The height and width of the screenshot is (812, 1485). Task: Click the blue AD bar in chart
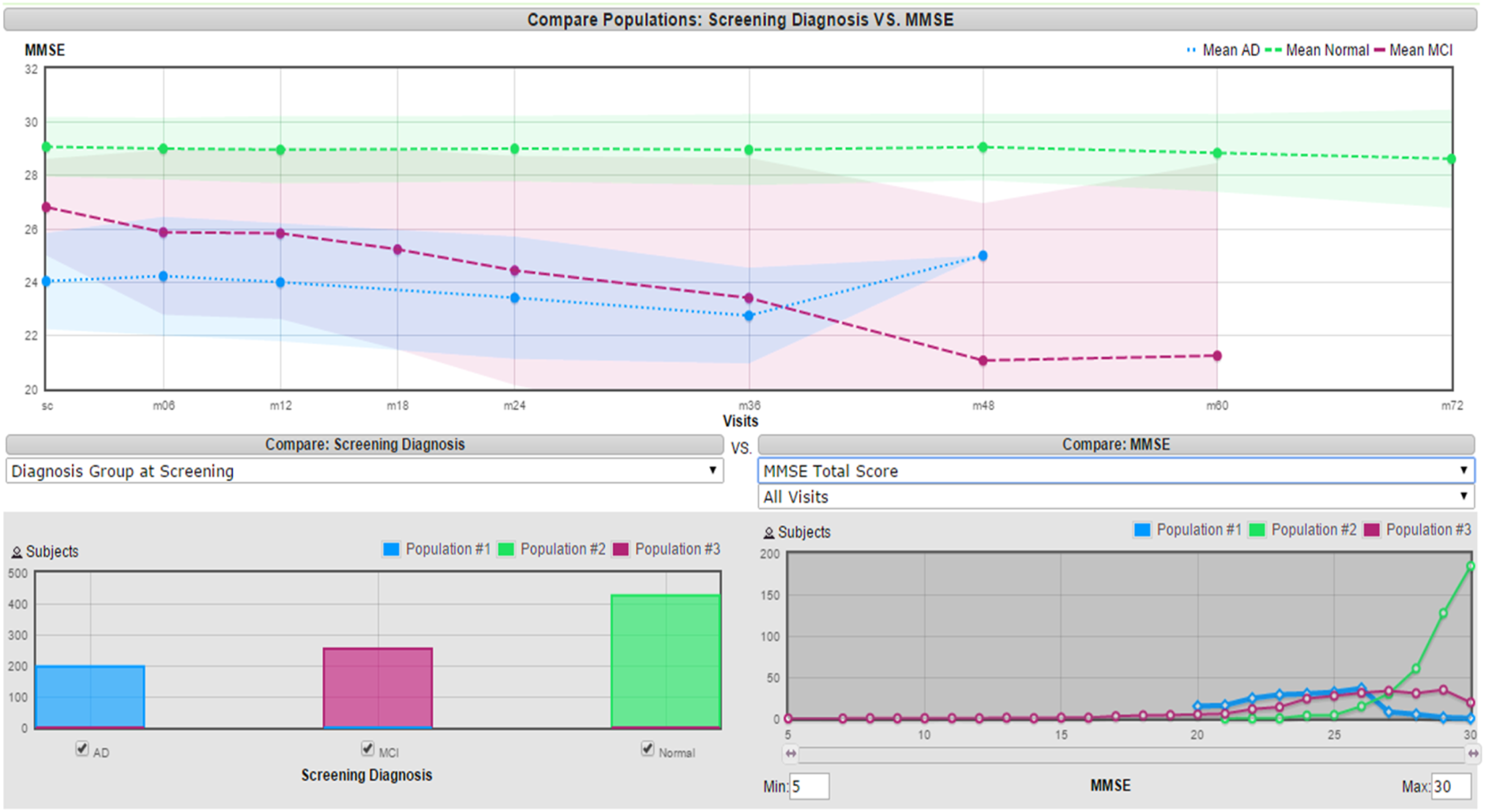[90, 697]
